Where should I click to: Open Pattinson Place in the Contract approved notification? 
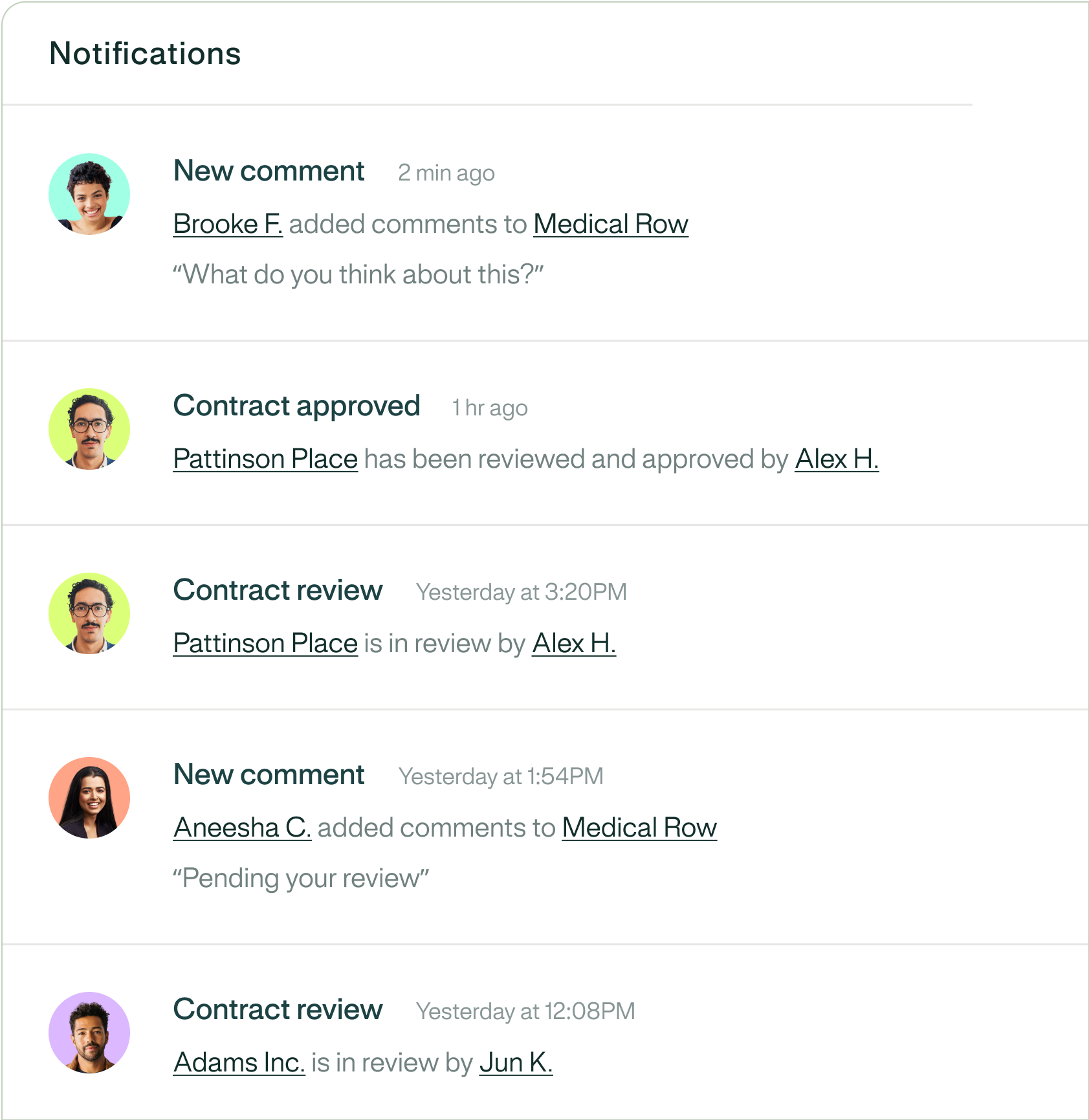tap(265, 459)
